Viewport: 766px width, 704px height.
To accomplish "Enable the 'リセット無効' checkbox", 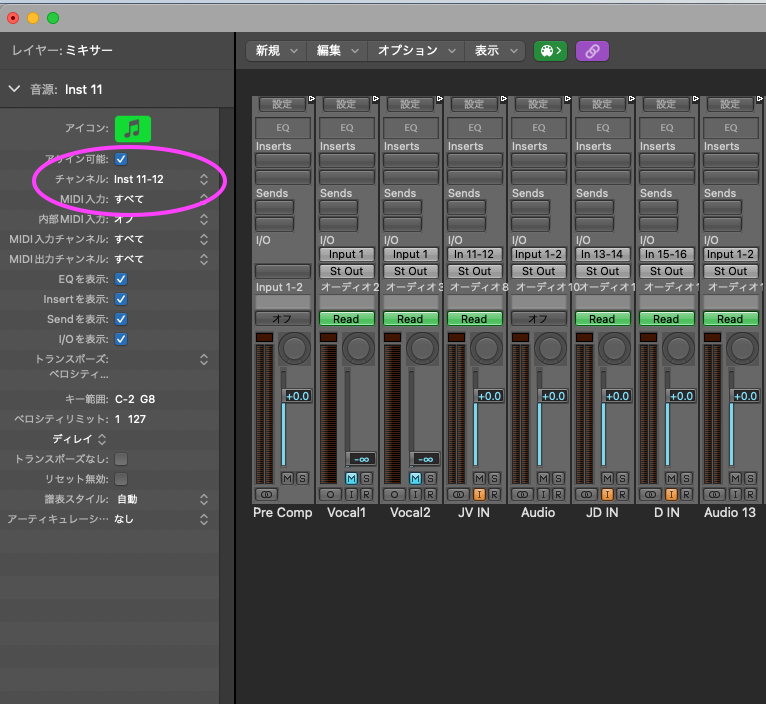I will click(x=121, y=479).
